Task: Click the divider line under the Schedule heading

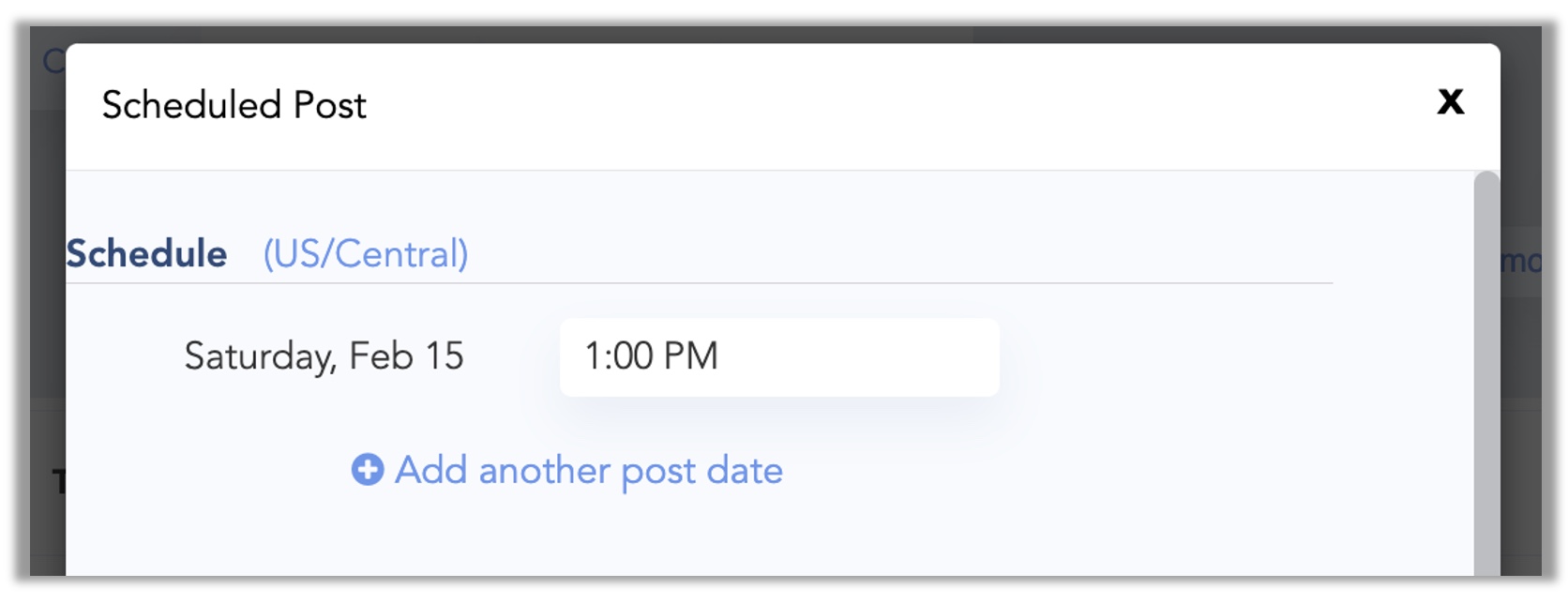Action: click(x=700, y=282)
